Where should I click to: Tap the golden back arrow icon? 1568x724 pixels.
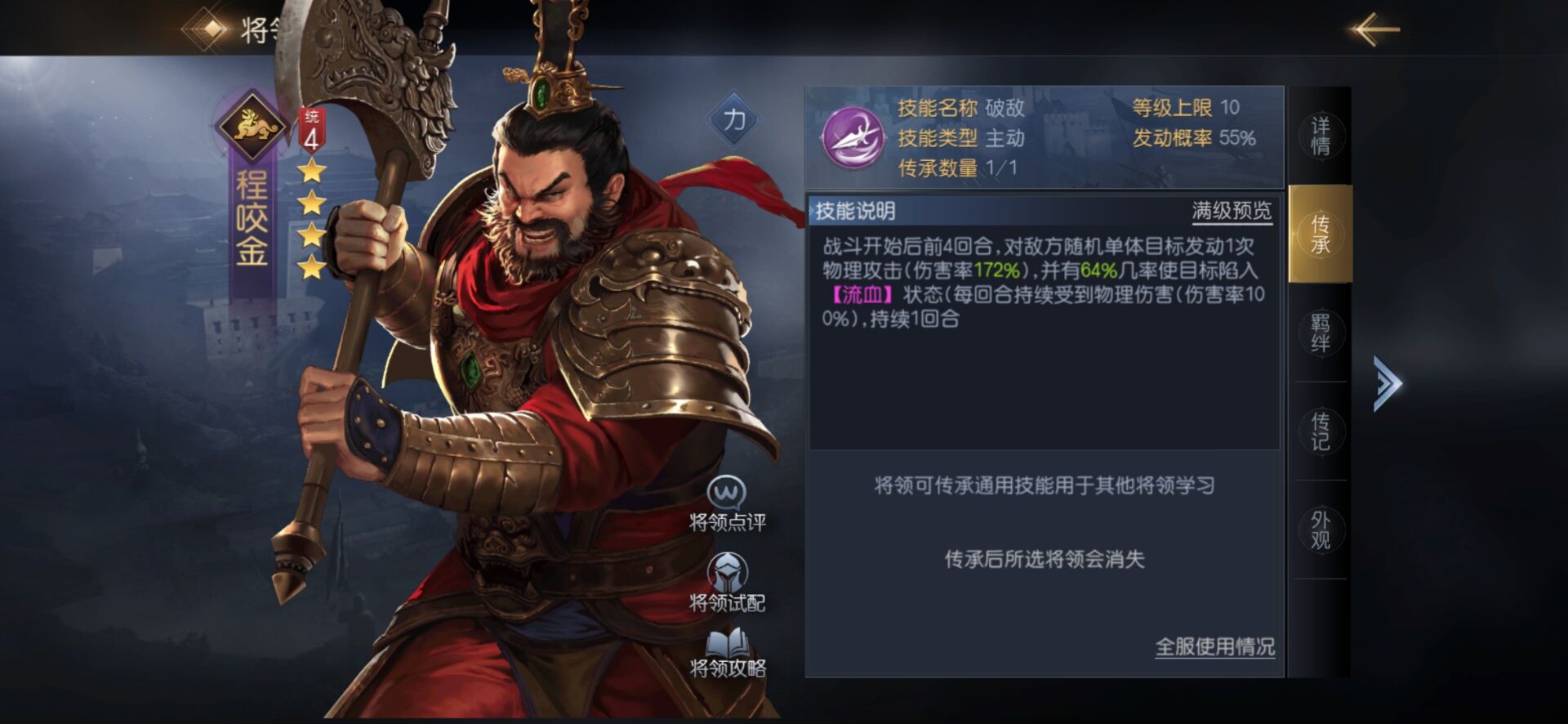point(1375,29)
